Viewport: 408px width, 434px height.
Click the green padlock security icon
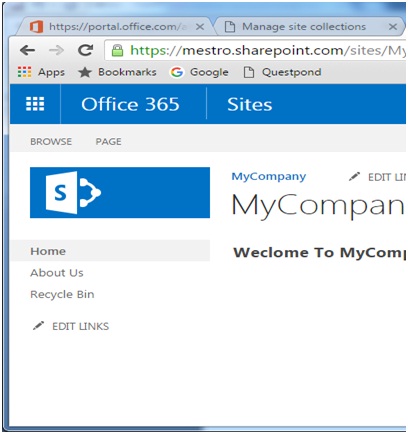tap(117, 51)
